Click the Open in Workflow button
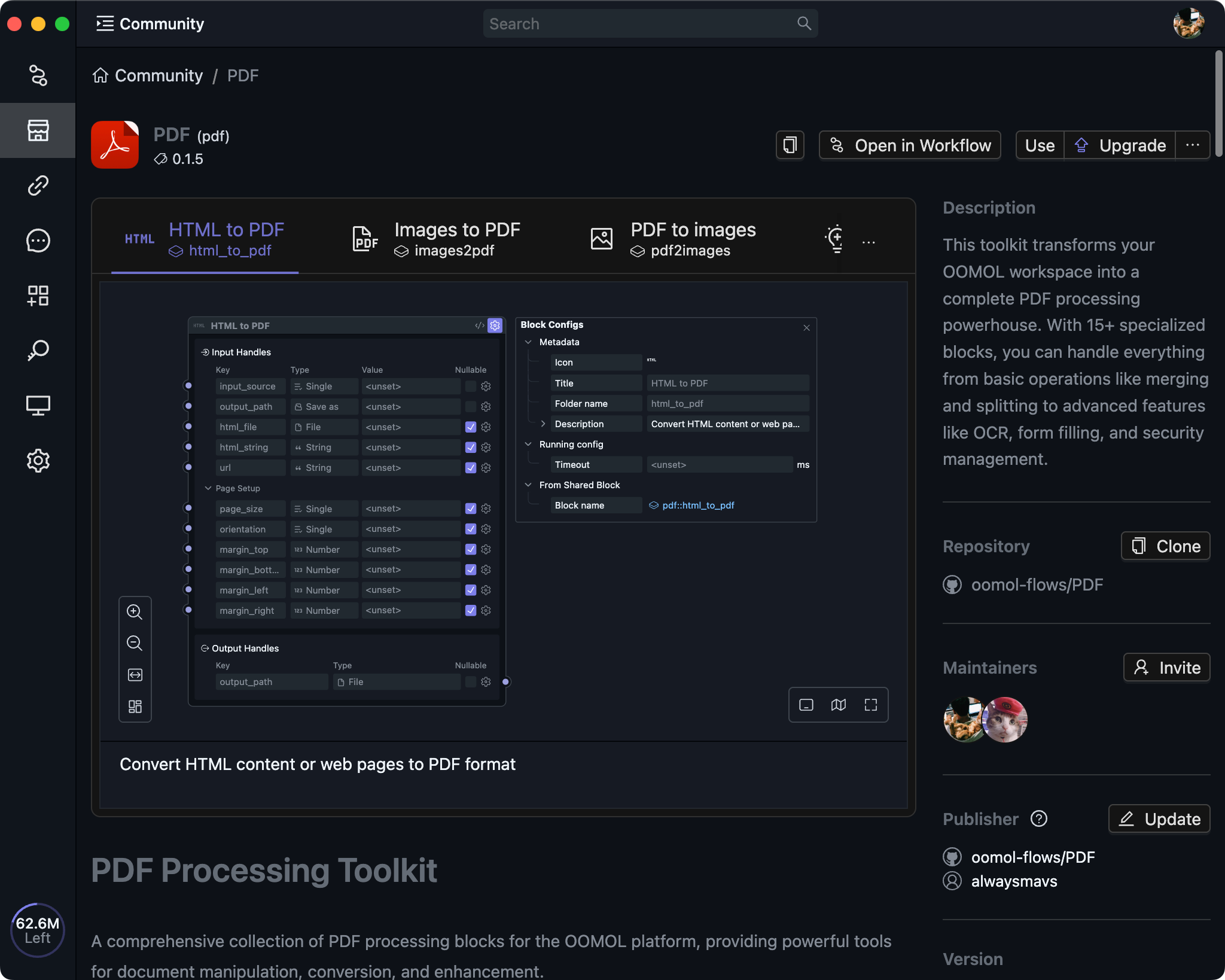 coord(910,145)
